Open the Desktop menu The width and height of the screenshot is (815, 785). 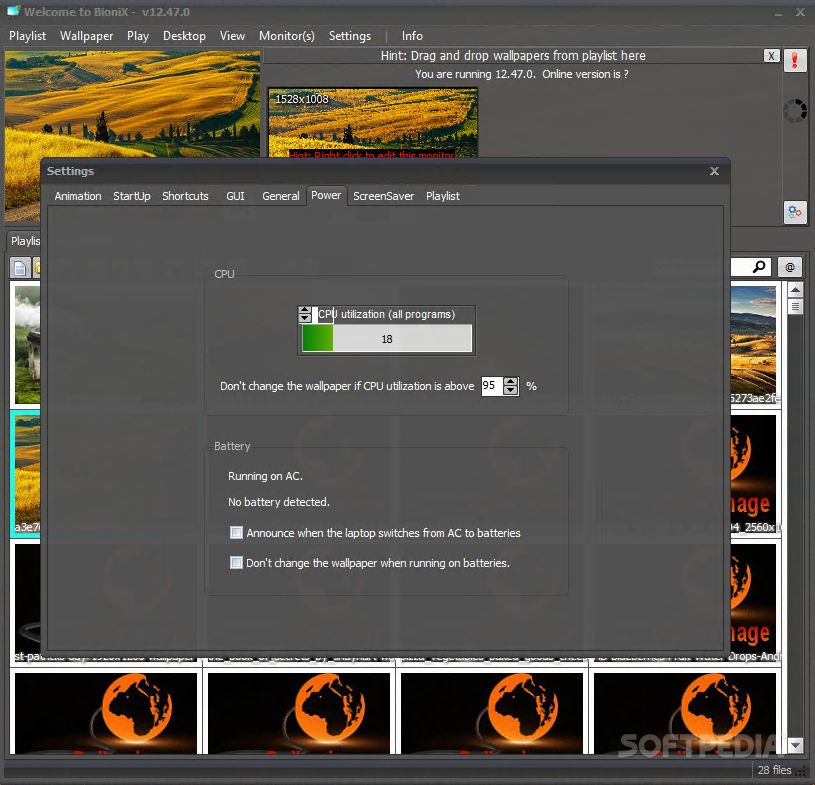point(184,36)
